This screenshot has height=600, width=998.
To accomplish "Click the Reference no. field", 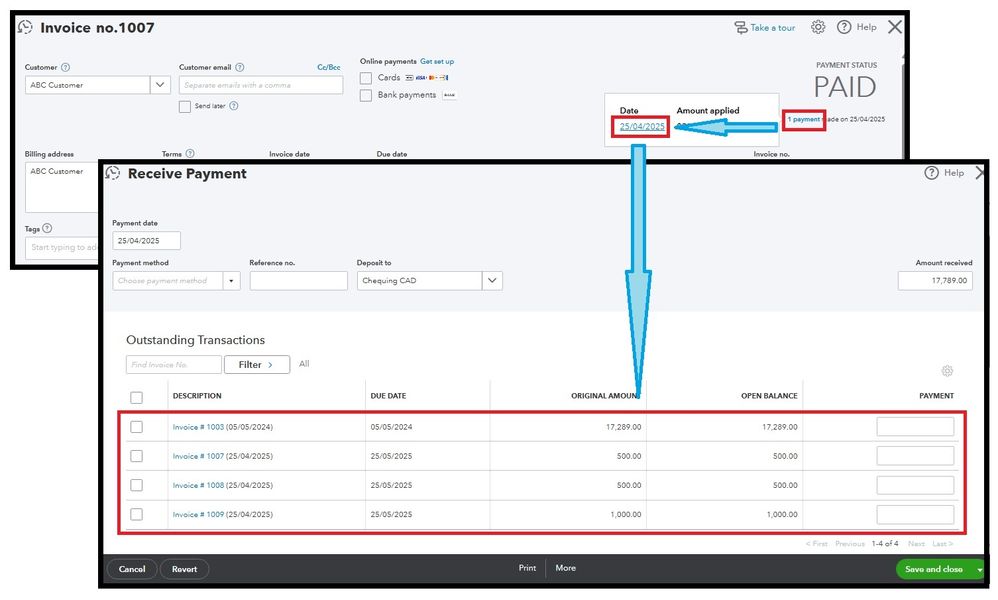I will tap(299, 281).
